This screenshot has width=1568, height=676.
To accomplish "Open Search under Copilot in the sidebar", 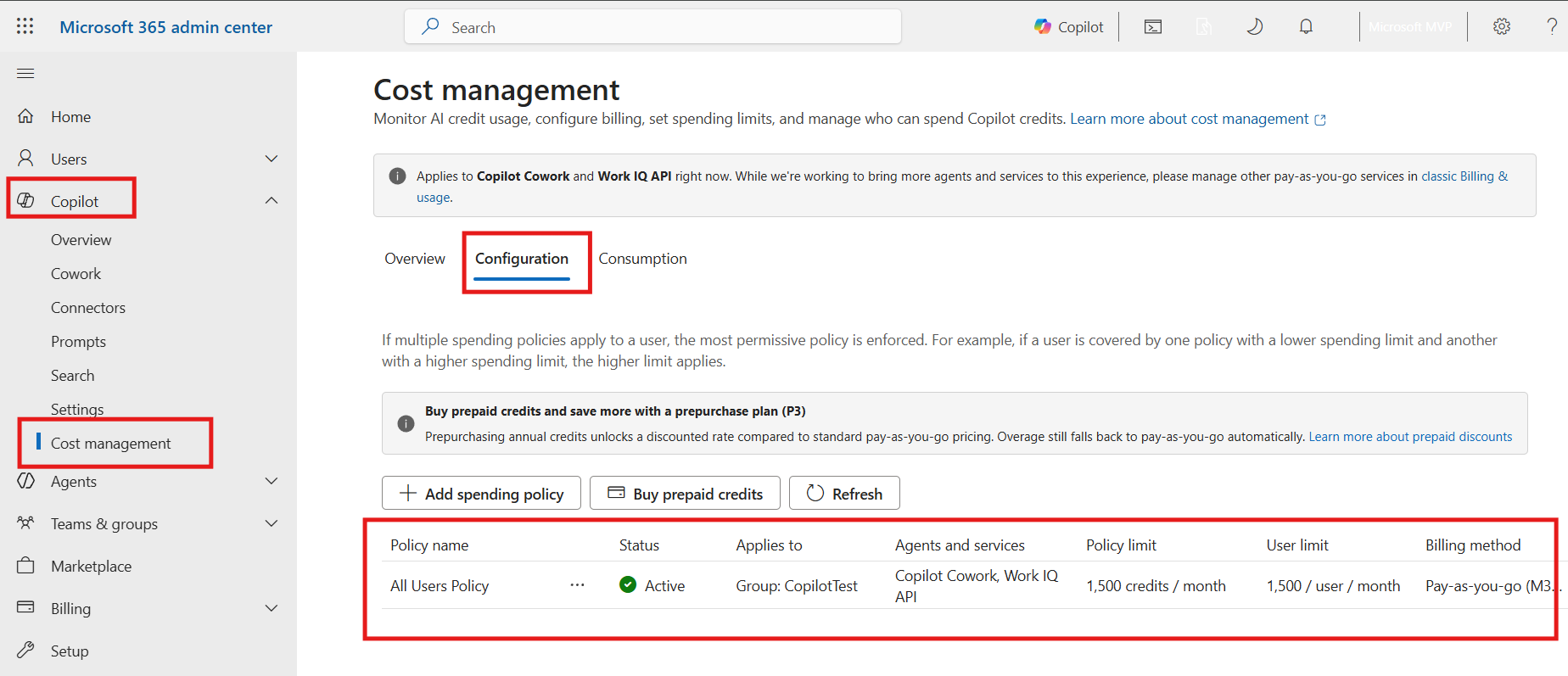I will [73, 376].
